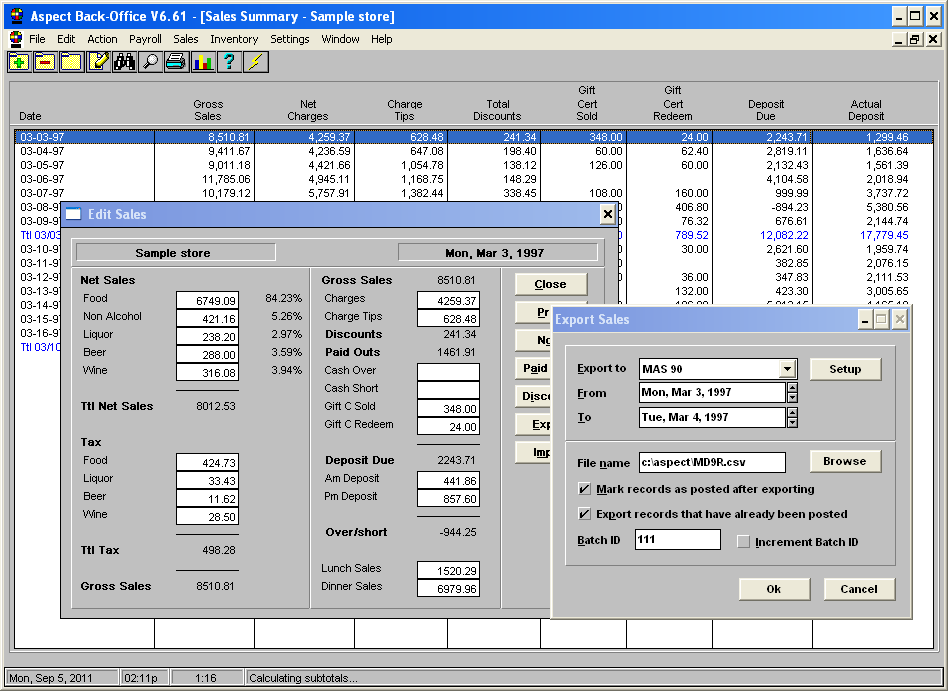This screenshot has width=948, height=691.
Task: Click the delete record folder icon with the minus sign
Action: 45,62
